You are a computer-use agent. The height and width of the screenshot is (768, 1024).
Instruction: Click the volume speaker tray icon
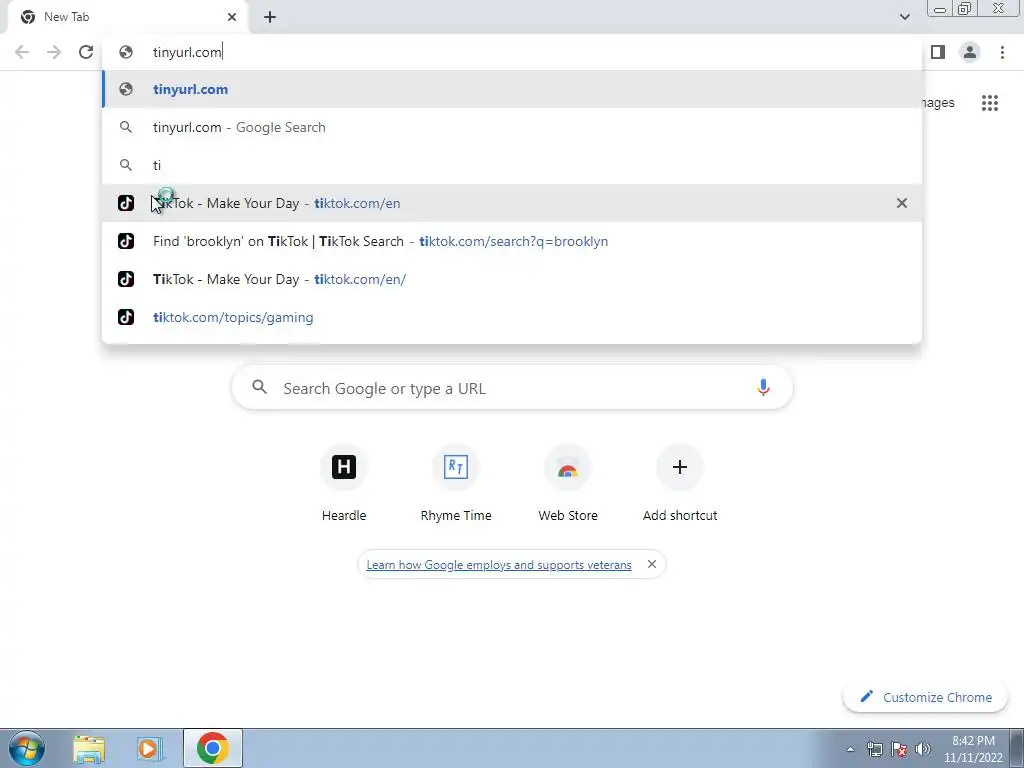click(922, 749)
